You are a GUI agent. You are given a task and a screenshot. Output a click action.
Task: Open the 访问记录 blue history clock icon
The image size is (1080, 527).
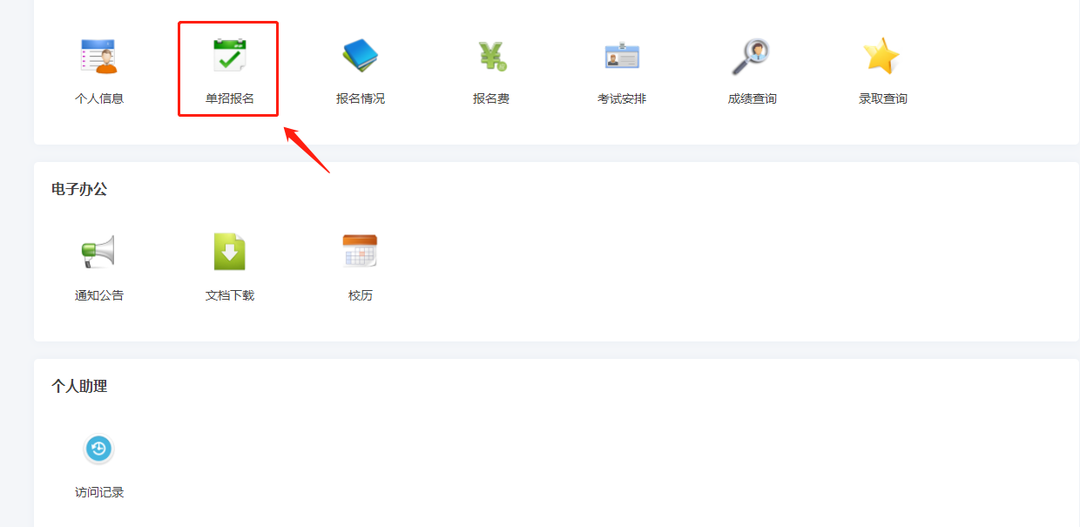[99, 449]
